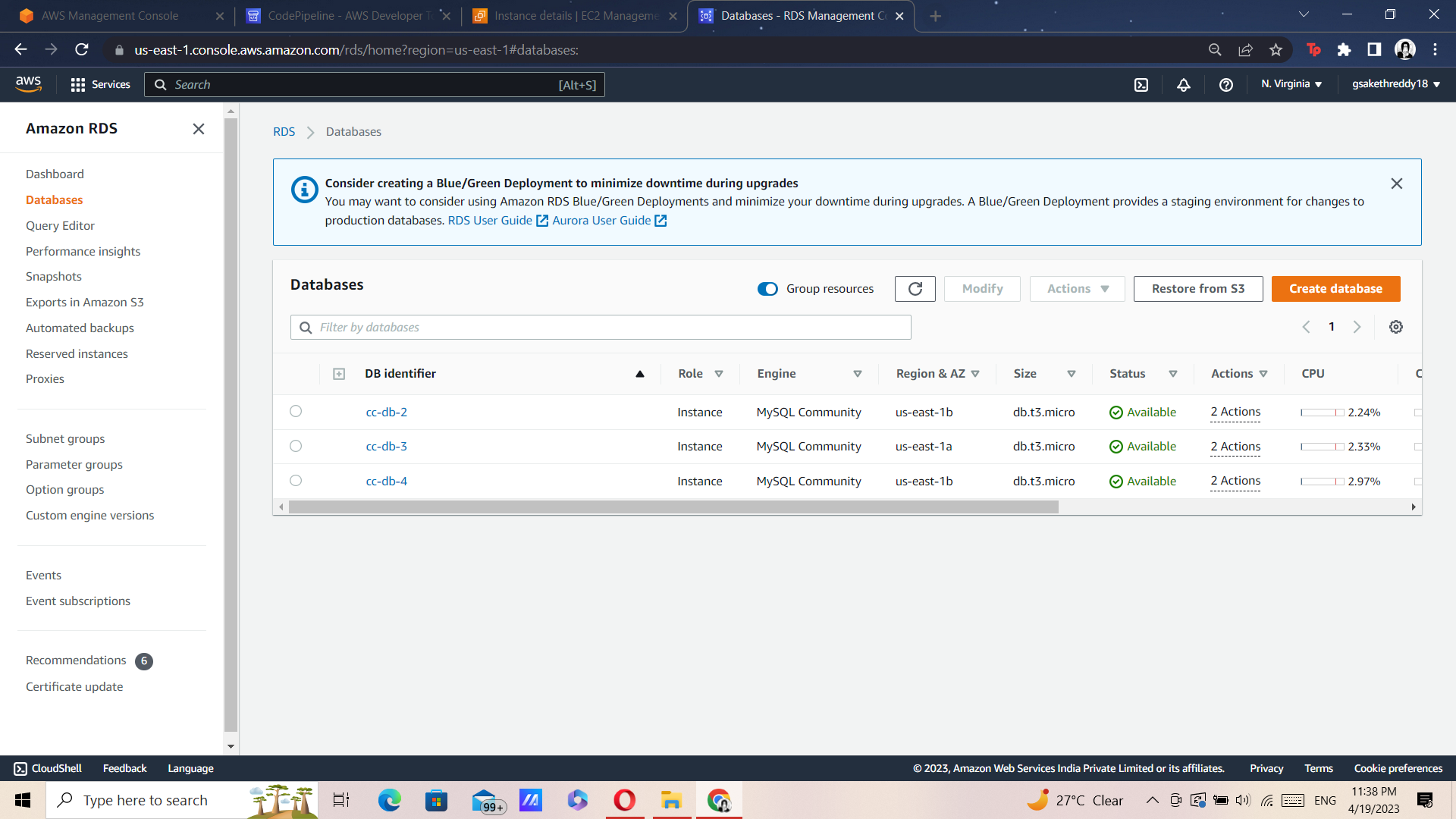Open the AWS help panel
The height and width of the screenshot is (819, 1456).
(x=1226, y=85)
